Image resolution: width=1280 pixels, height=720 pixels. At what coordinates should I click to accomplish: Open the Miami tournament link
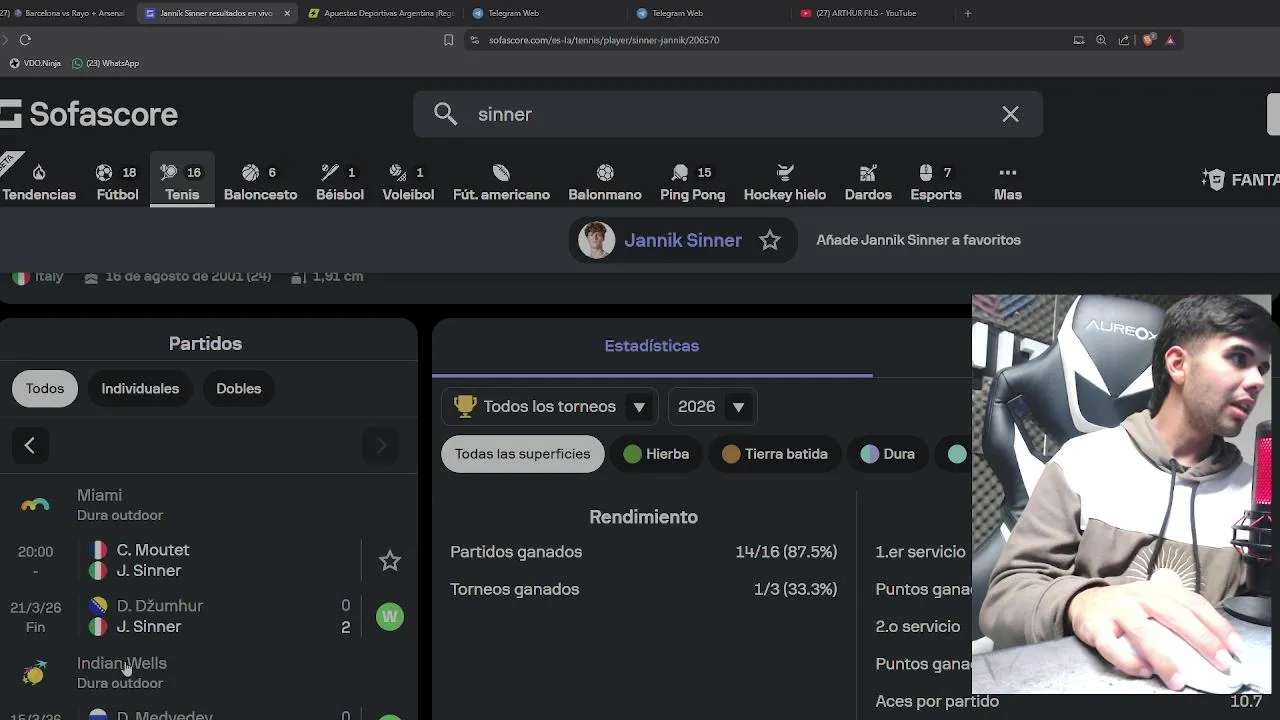tap(100, 495)
